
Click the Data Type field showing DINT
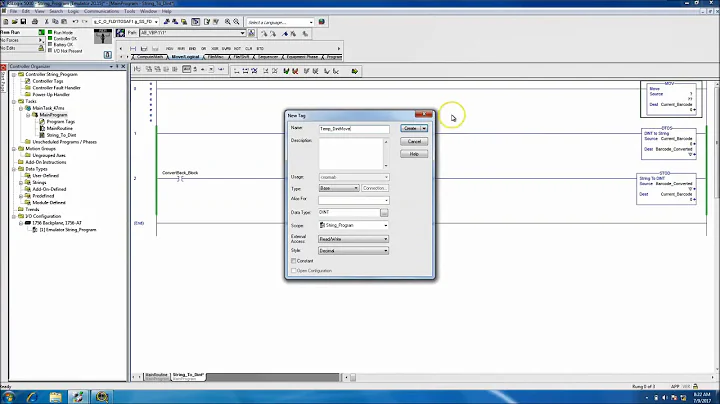(x=349, y=212)
